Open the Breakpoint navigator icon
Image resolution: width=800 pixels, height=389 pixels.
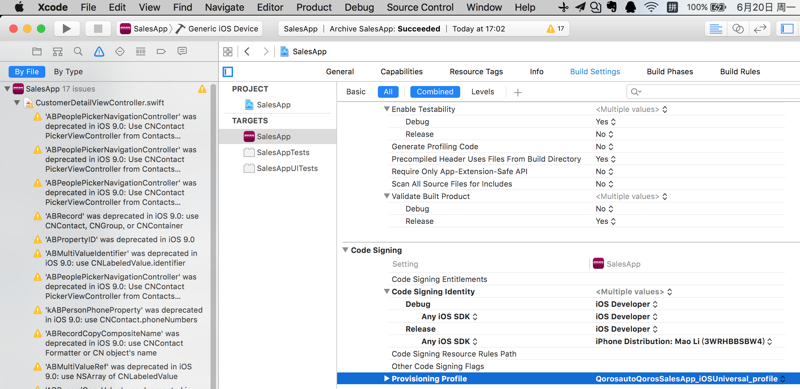161,52
